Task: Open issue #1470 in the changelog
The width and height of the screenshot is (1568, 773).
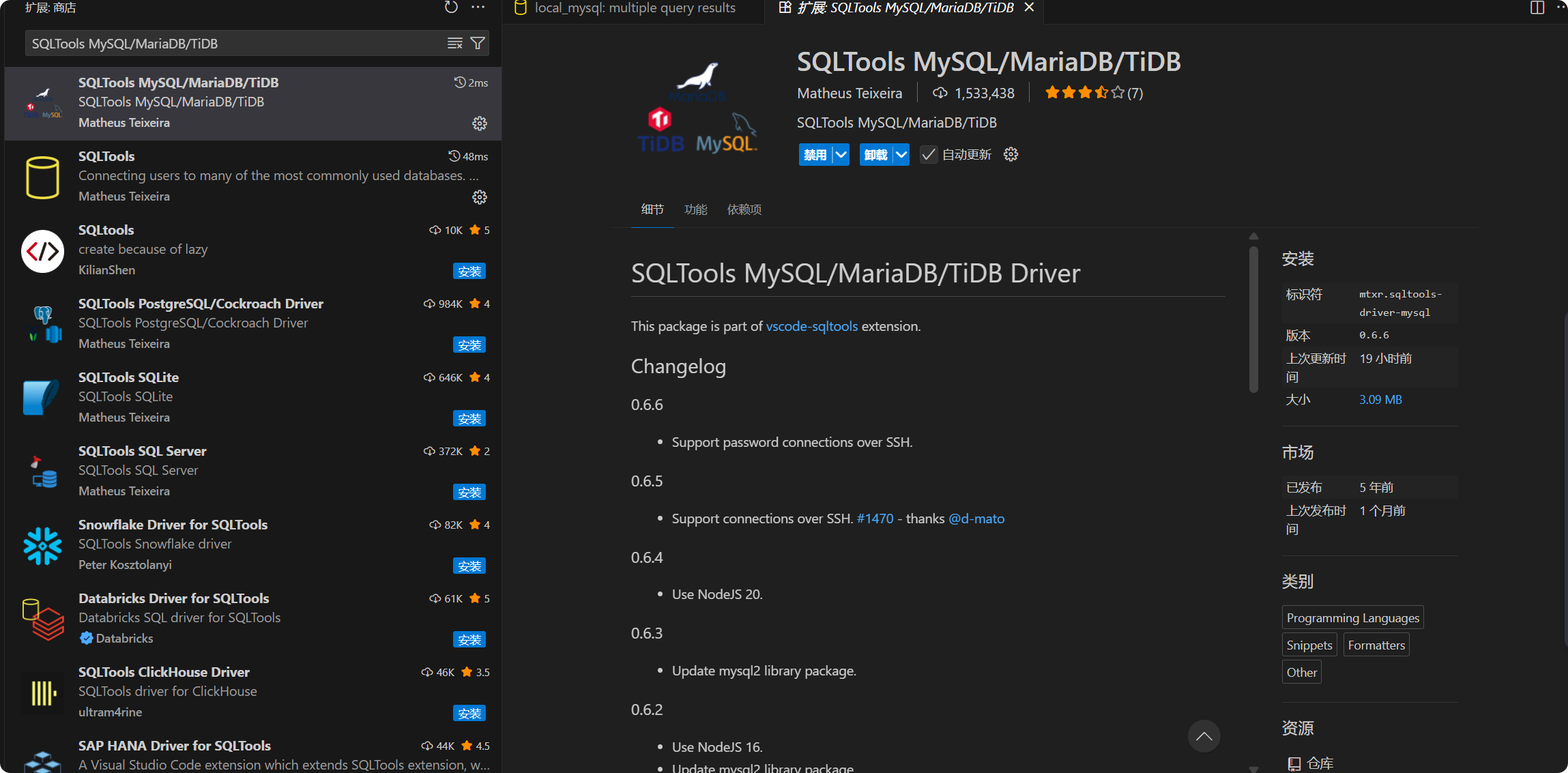Action: pyautogui.click(x=874, y=519)
